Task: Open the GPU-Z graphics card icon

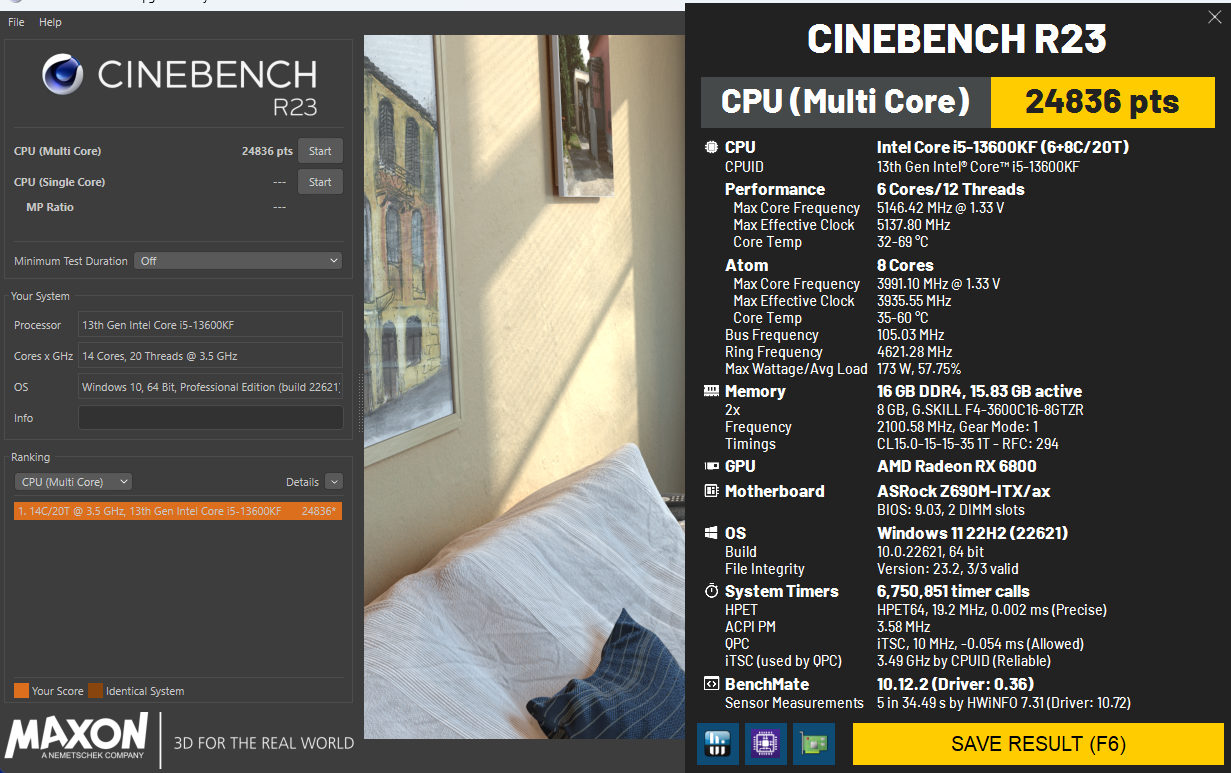Action: point(813,744)
